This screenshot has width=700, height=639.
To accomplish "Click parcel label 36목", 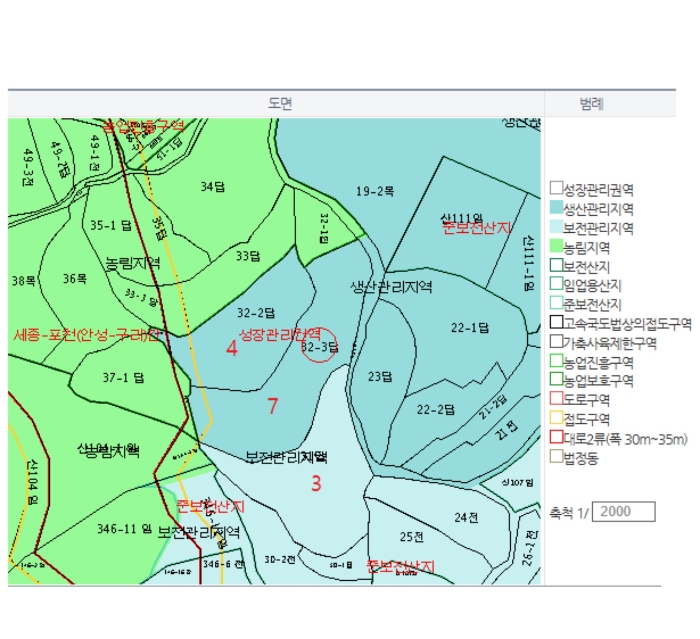I will pyautogui.click(x=75, y=279).
